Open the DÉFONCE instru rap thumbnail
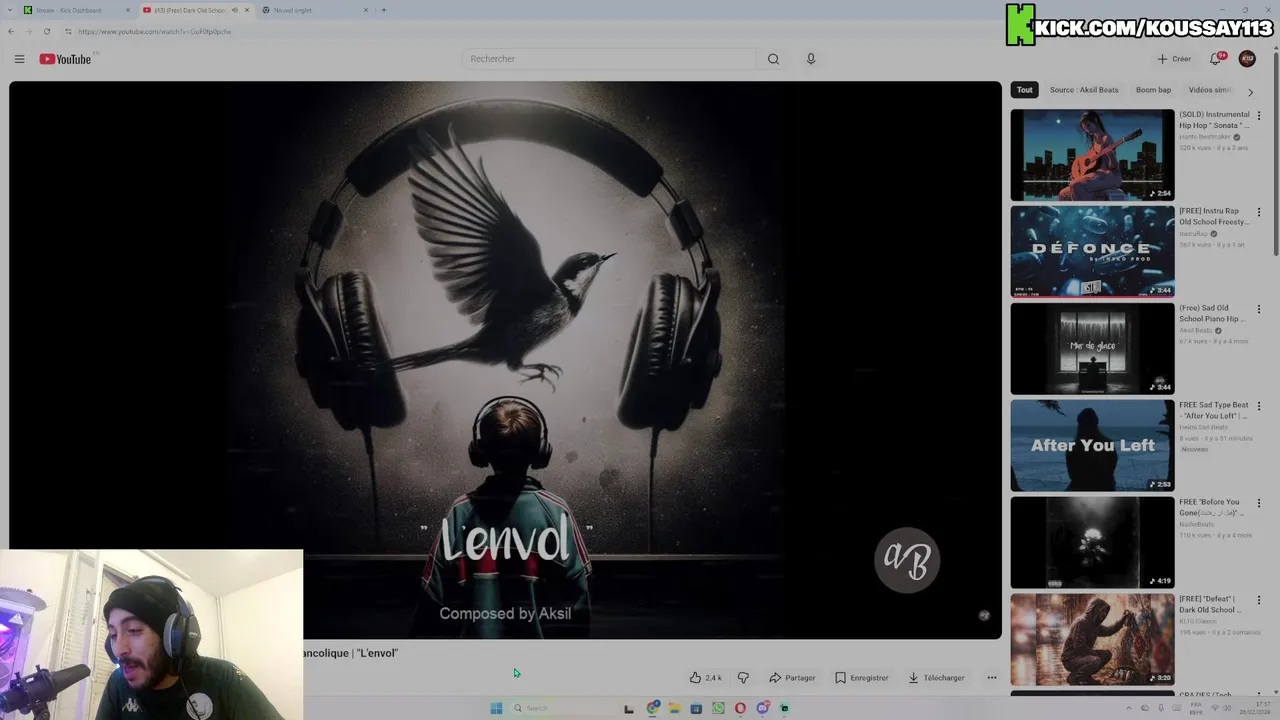The width and height of the screenshot is (1280, 720). point(1092,252)
